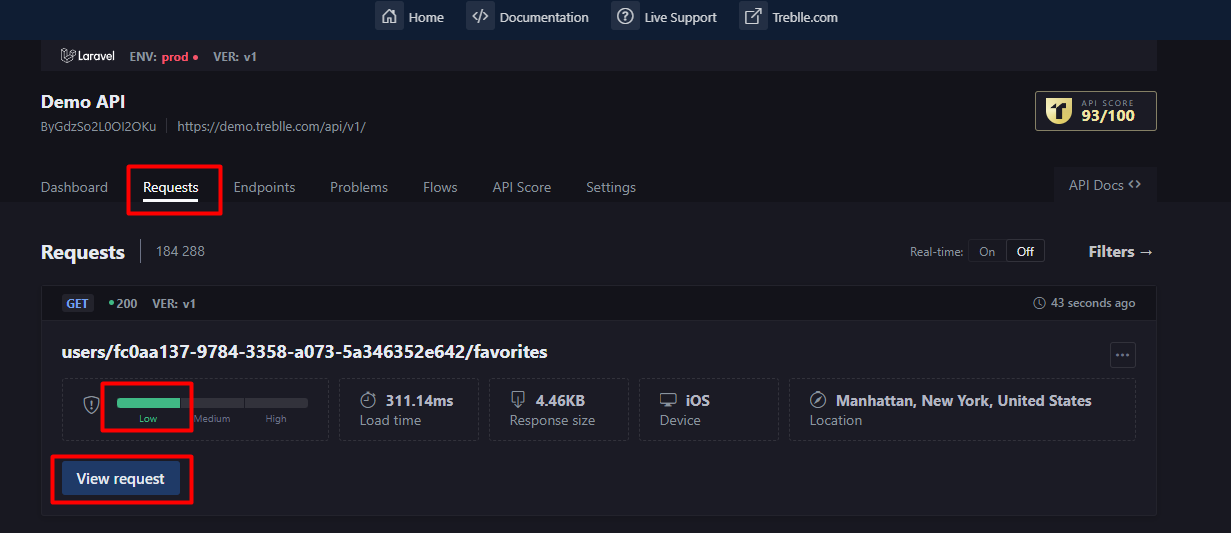Click the 184 288 requests count
The width and height of the screenshot is (1231, 533).
(180, 251)
